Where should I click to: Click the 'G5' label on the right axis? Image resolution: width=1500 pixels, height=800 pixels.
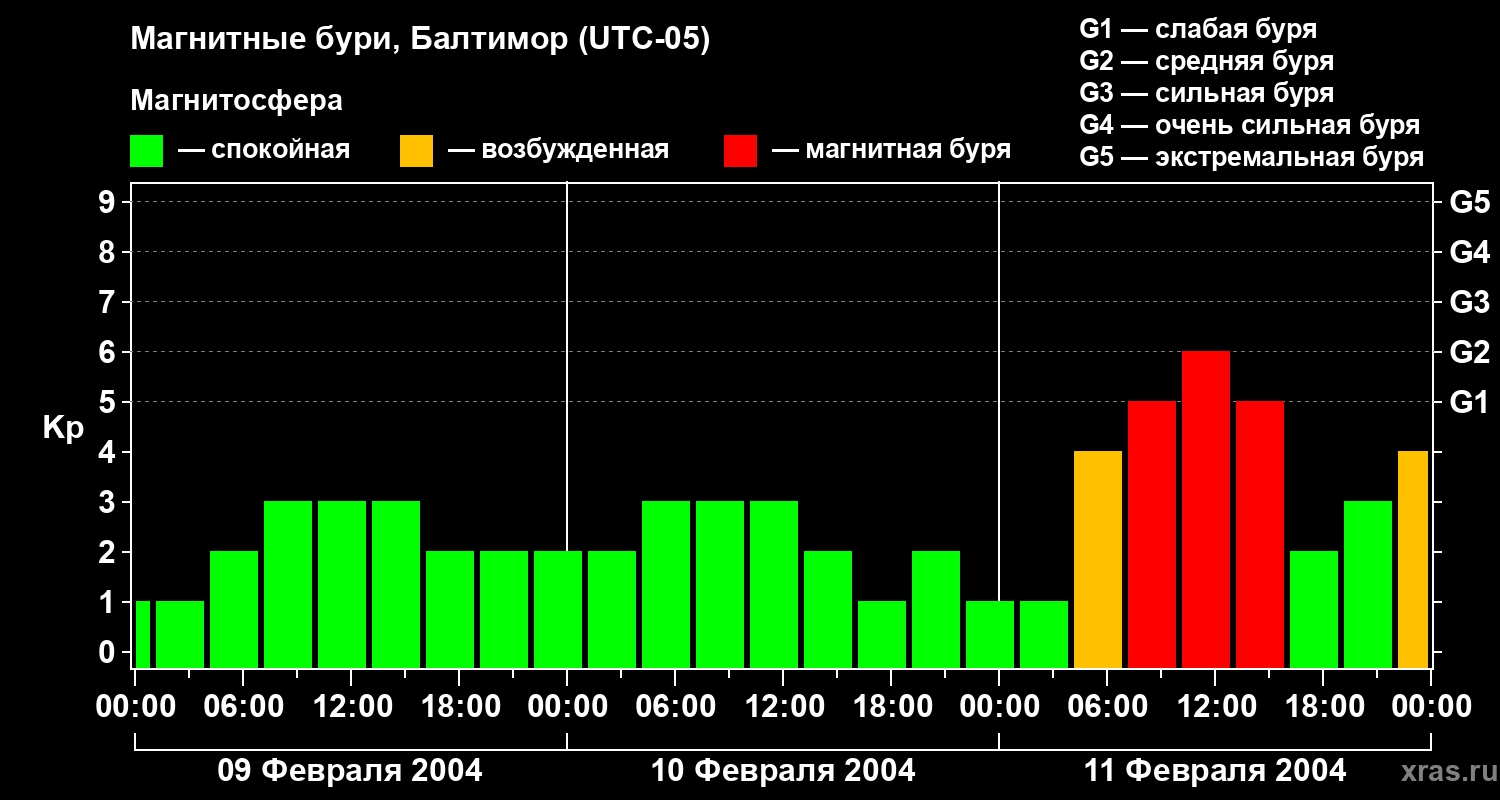click(1469, 203)
